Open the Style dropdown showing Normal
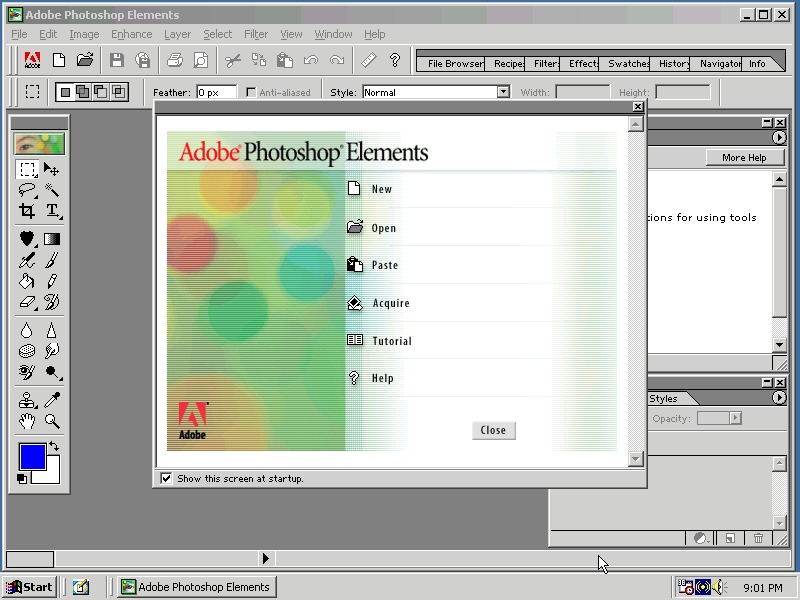The width and height of the screenshot is (800, 600). 503,92
